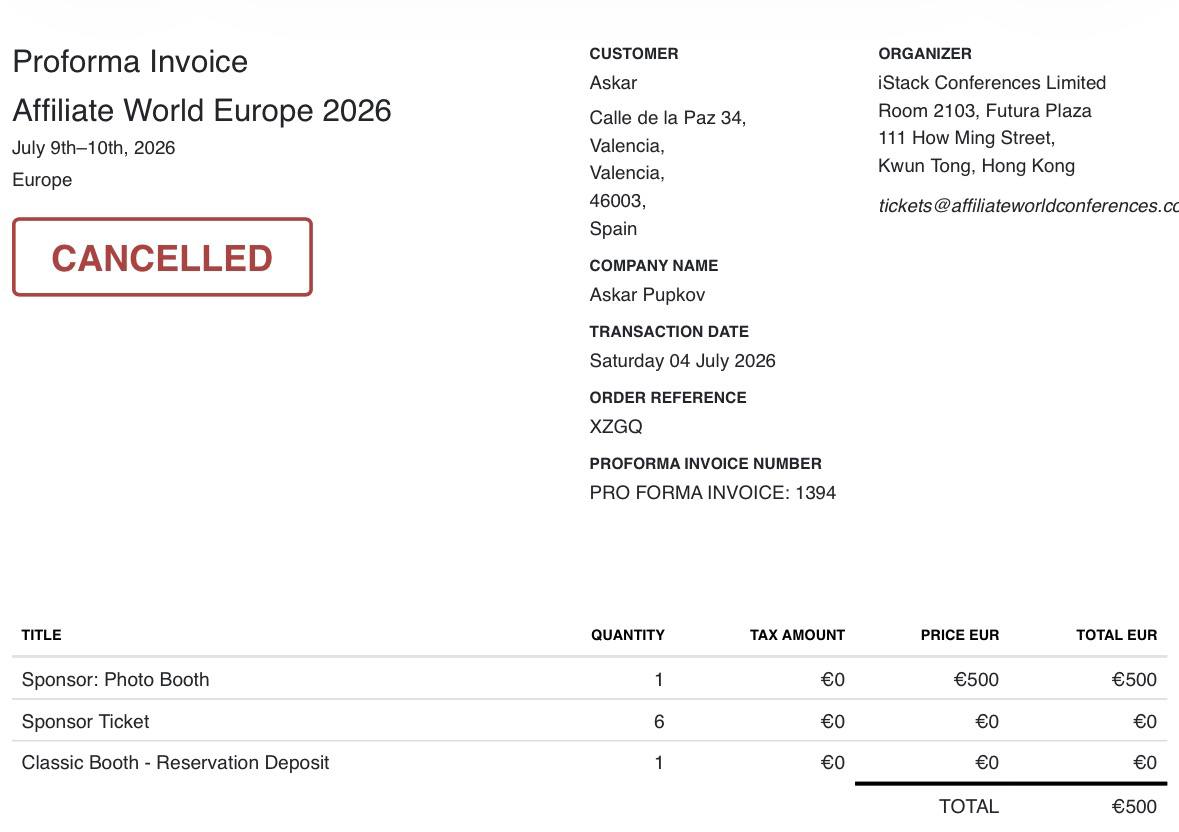Screen dimensions: 1179x832
Task: Click the final TOTAL €500 amount
Action: pos(1134,806)
